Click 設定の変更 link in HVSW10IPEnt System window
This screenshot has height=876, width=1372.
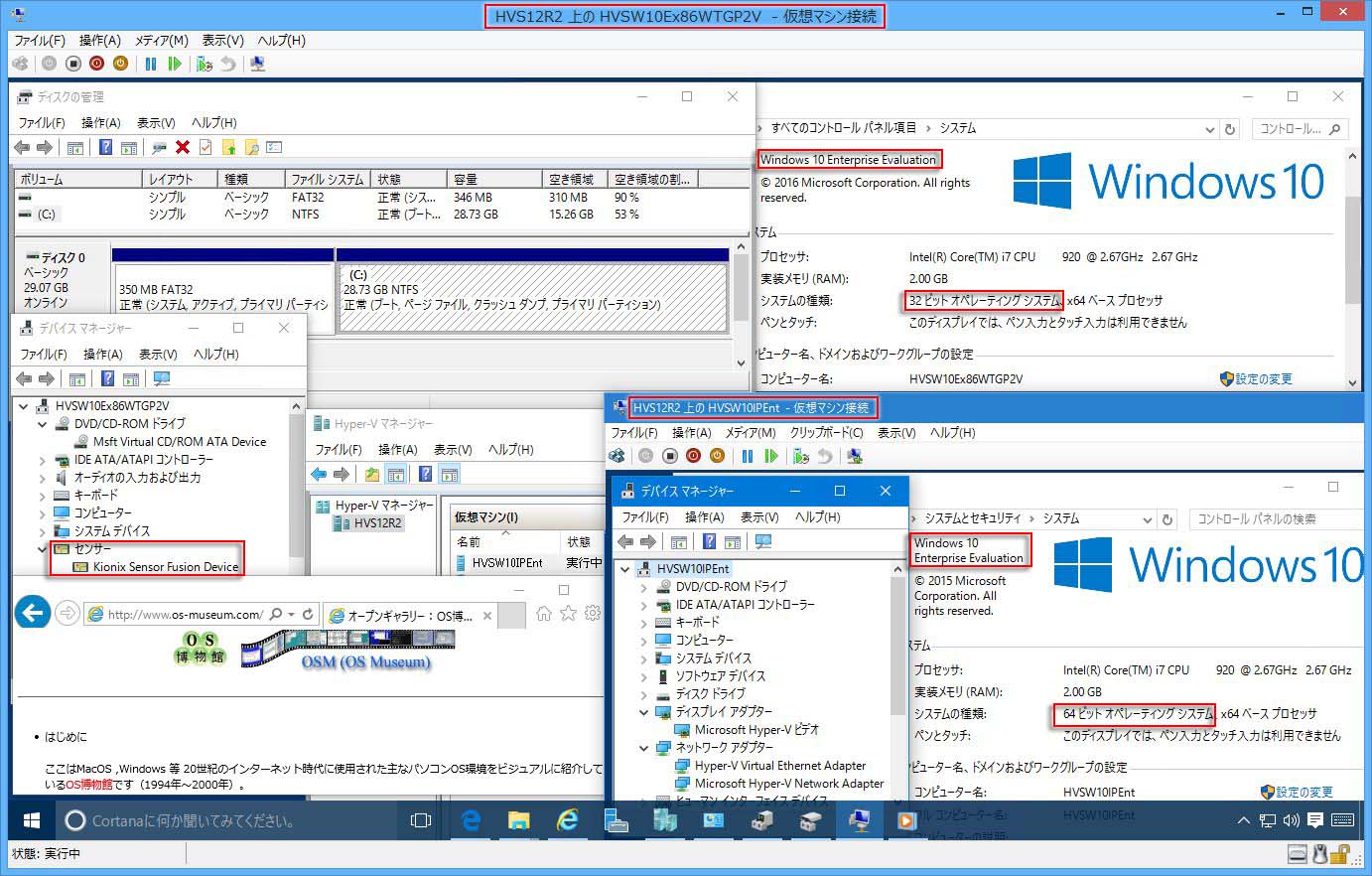(x=1304, y=792)
